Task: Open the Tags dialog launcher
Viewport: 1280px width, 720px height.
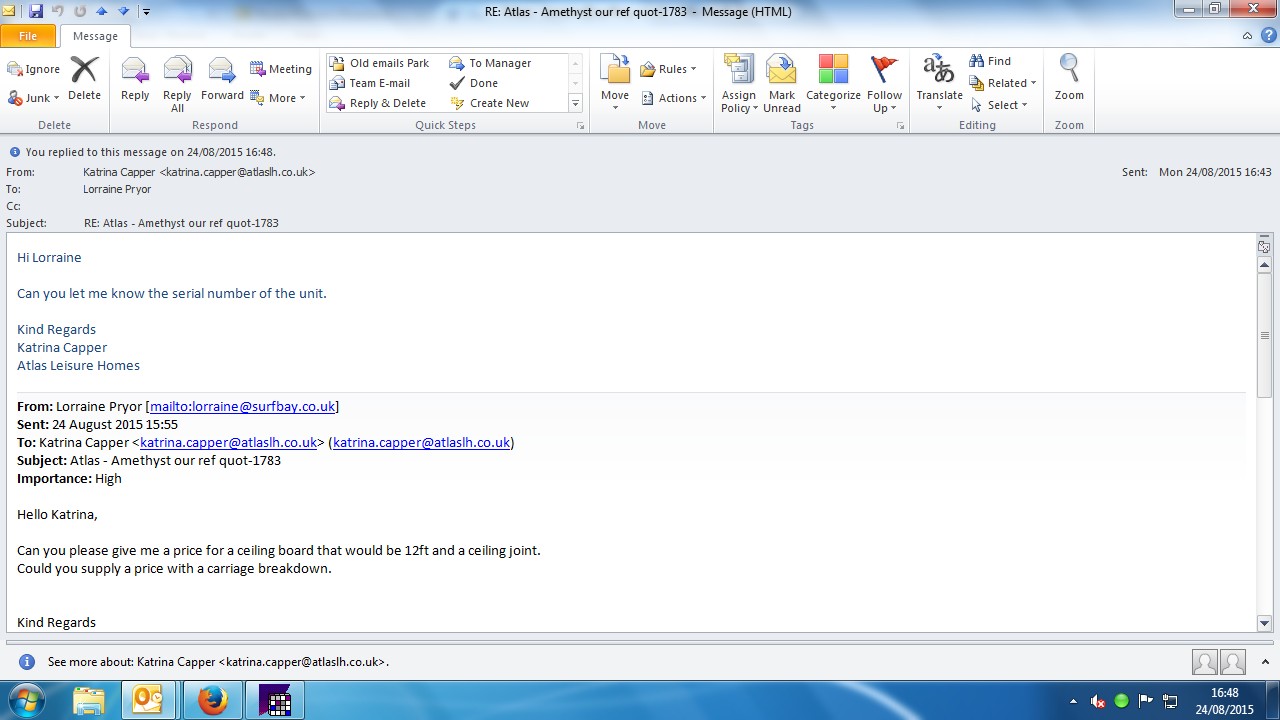Action: tap(901, 126)
